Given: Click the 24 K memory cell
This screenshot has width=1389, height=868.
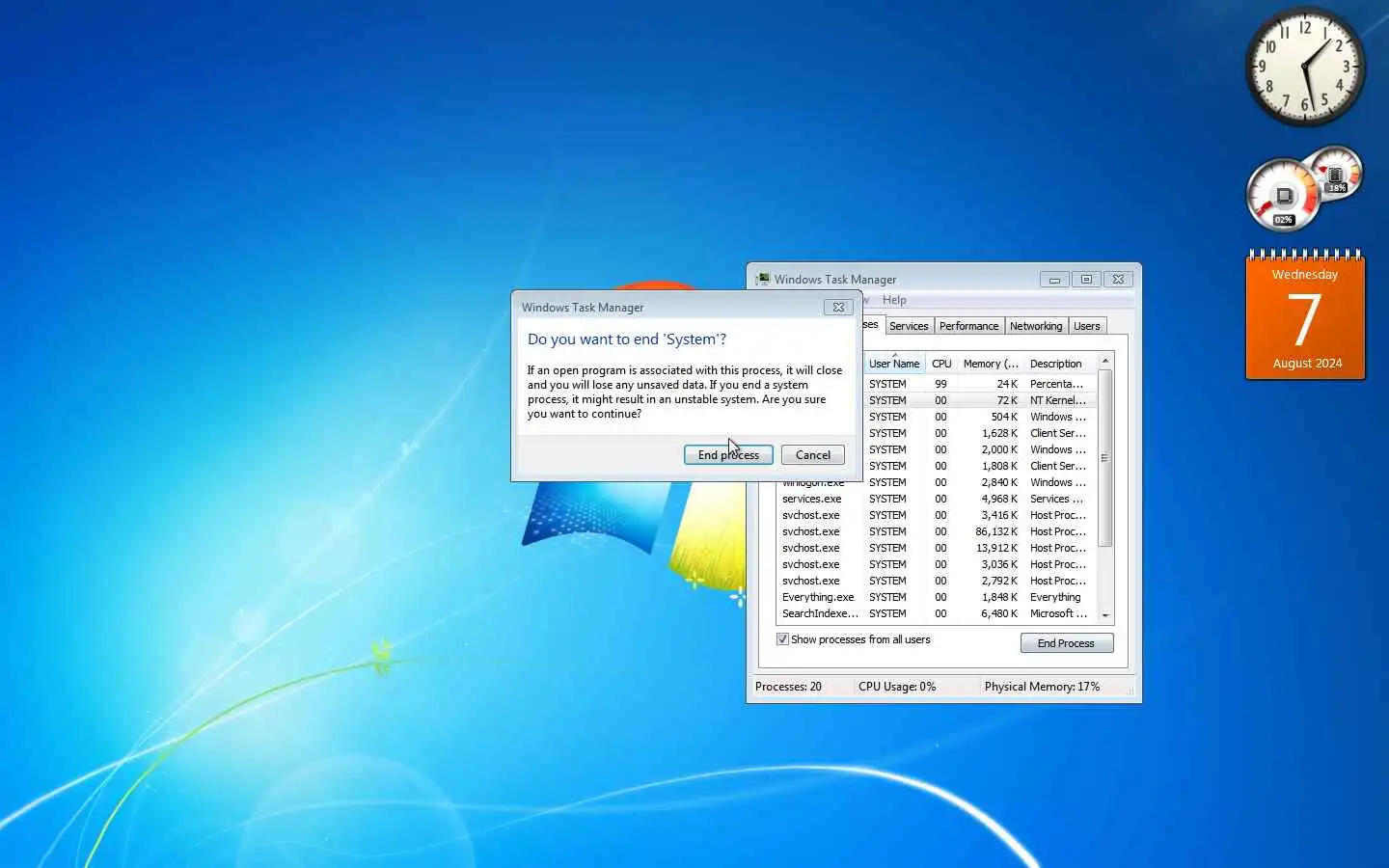Looking at the screenshot, I should (1007, 384).
